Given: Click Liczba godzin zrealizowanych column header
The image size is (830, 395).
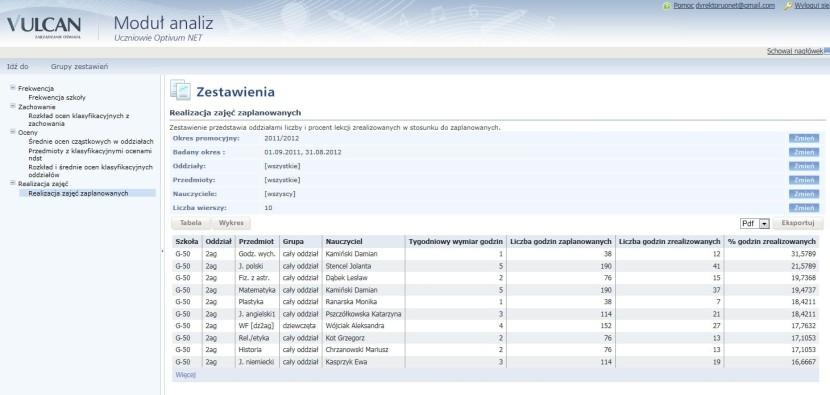Looking at the screenshot, I should 670,241.
